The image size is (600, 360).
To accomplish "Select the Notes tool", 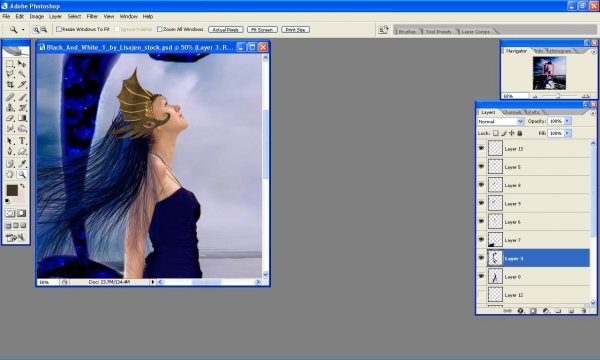I will click(10, 164).
